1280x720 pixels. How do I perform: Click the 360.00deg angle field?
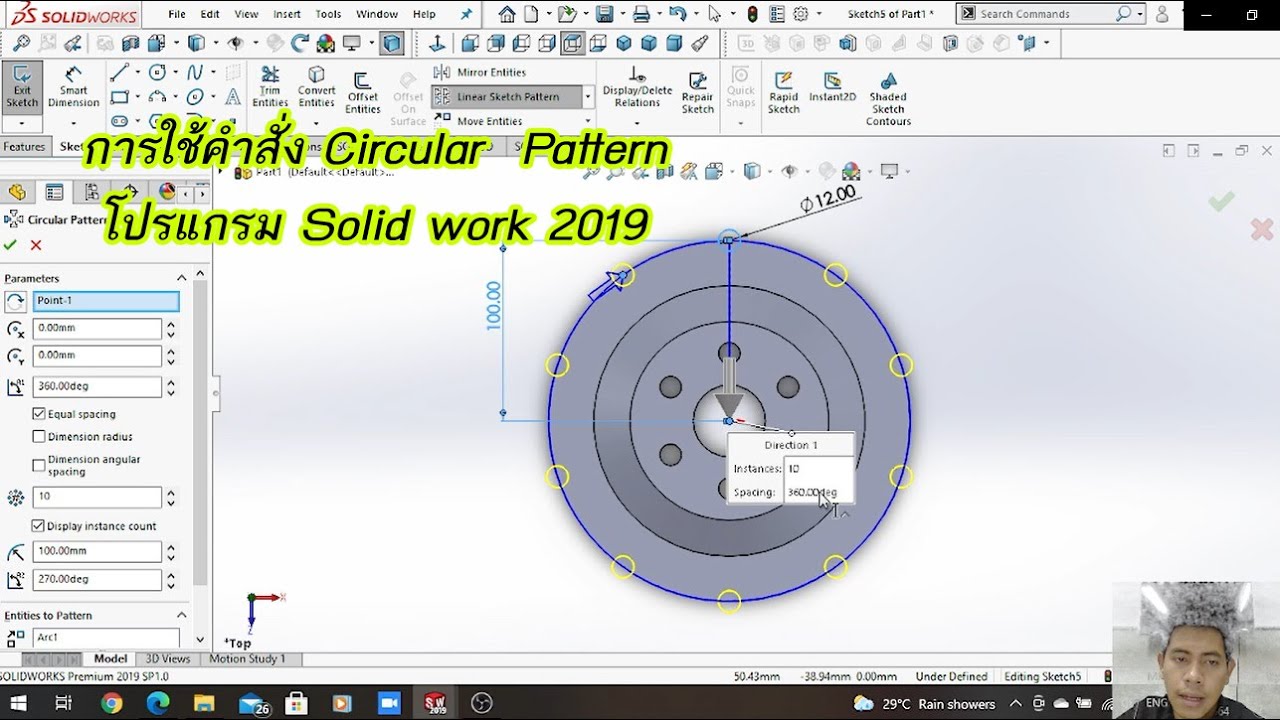pos(97,386)
